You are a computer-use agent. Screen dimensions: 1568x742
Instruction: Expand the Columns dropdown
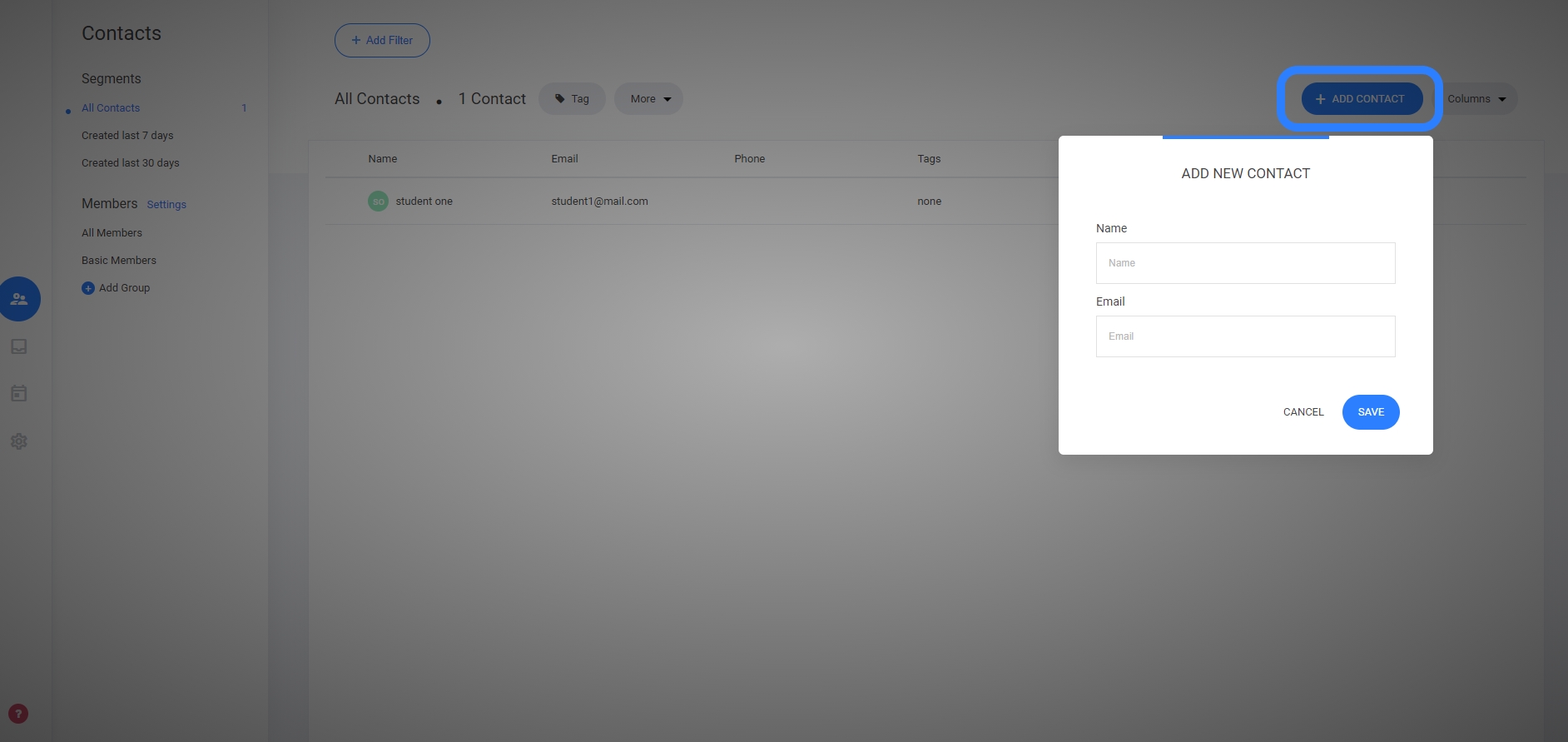pyautogui.click(x=1476, y=99)
